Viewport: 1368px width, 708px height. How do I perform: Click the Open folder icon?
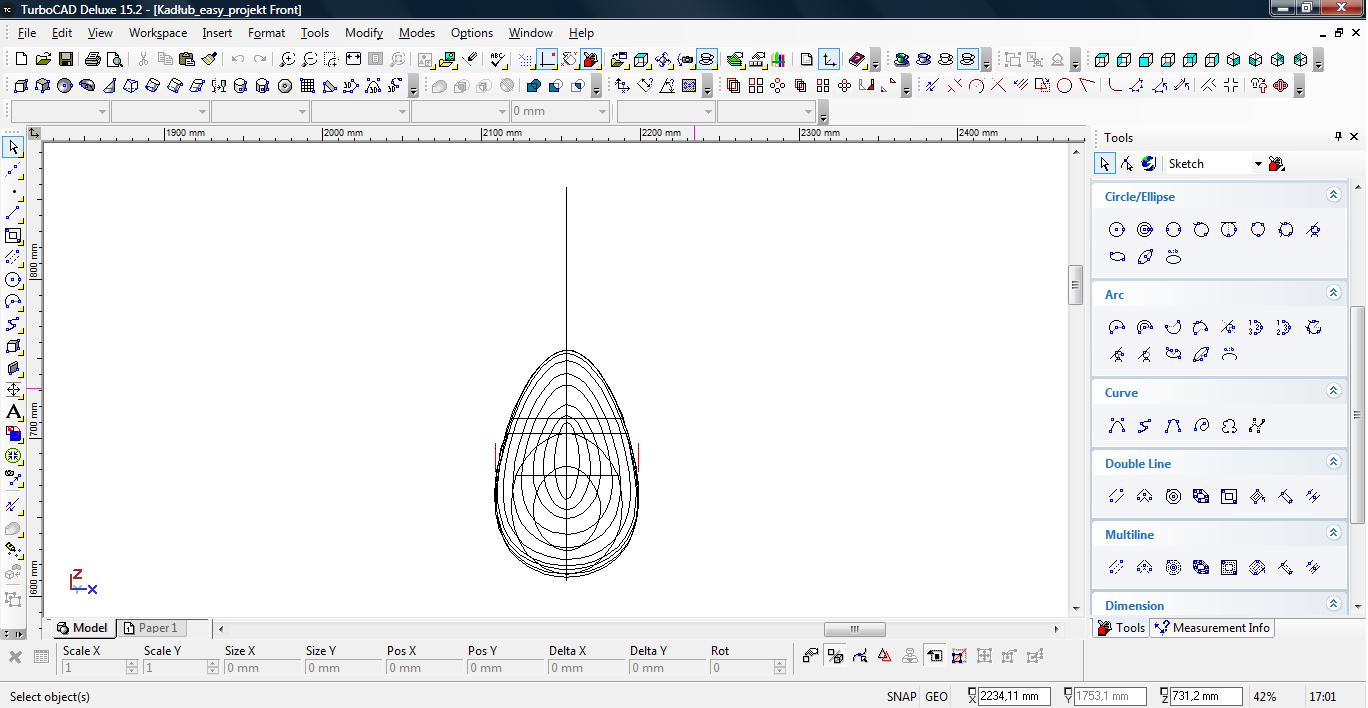43,60
